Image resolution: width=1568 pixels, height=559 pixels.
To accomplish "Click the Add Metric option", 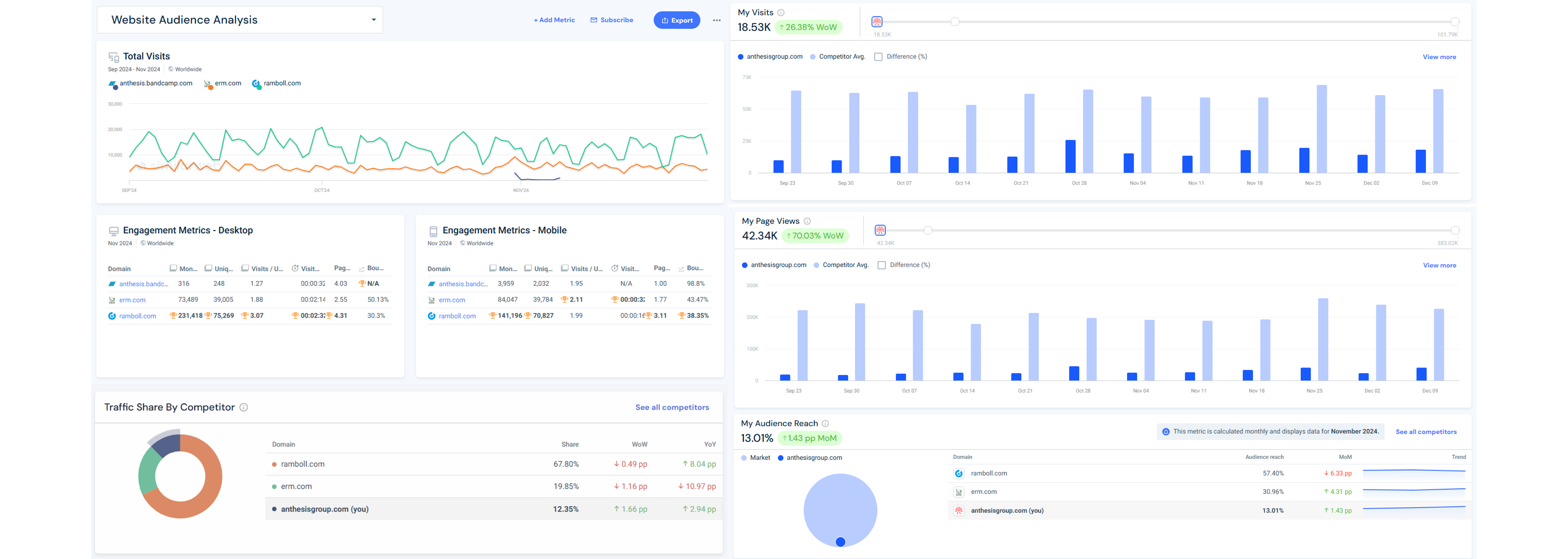I will click(554, 20).
